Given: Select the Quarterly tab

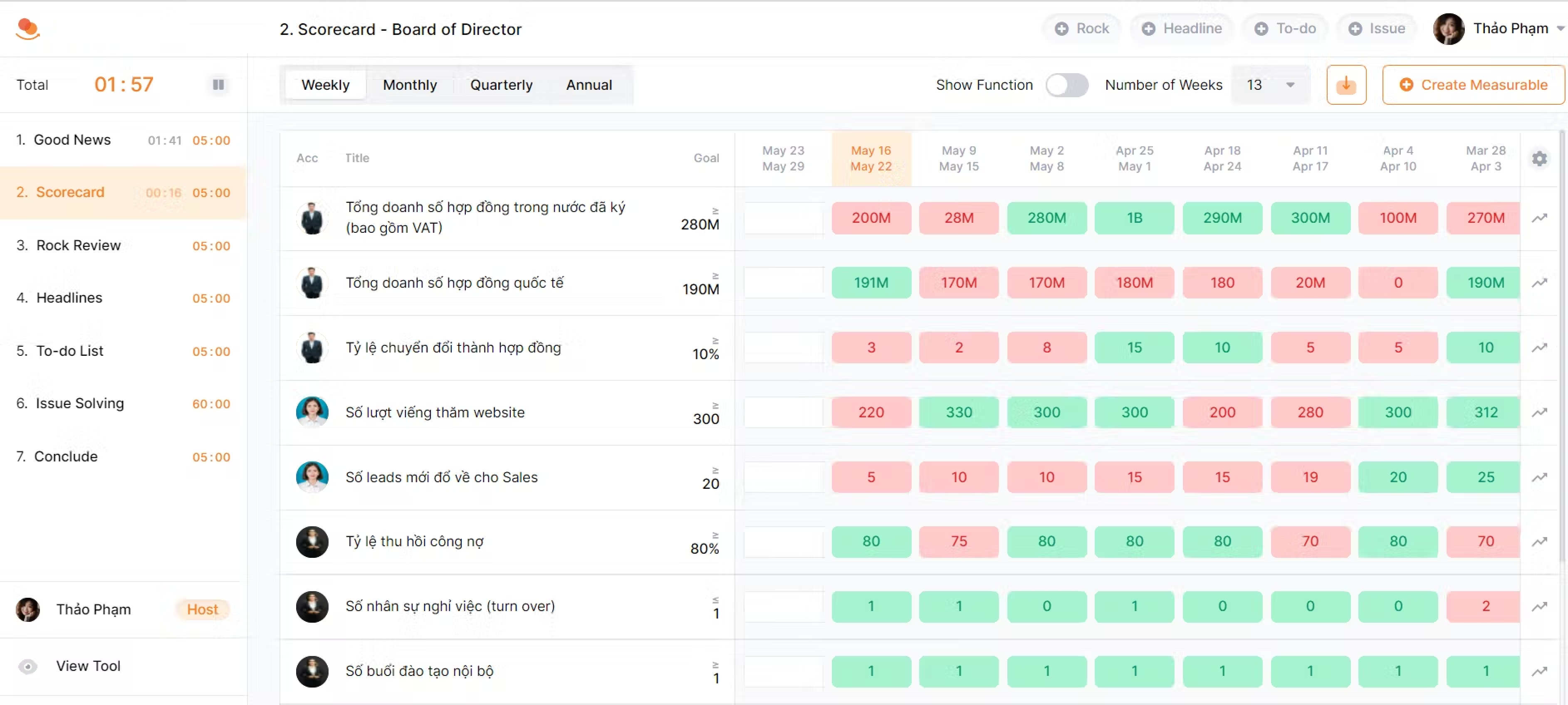Looking at the screenshot, I should 501,85.
